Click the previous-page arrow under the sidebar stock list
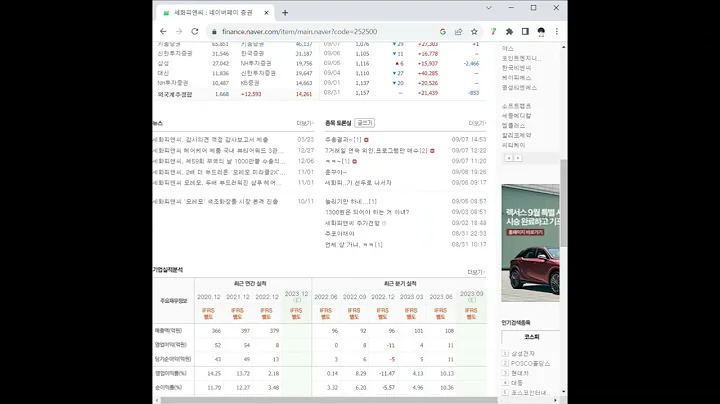 509,158
